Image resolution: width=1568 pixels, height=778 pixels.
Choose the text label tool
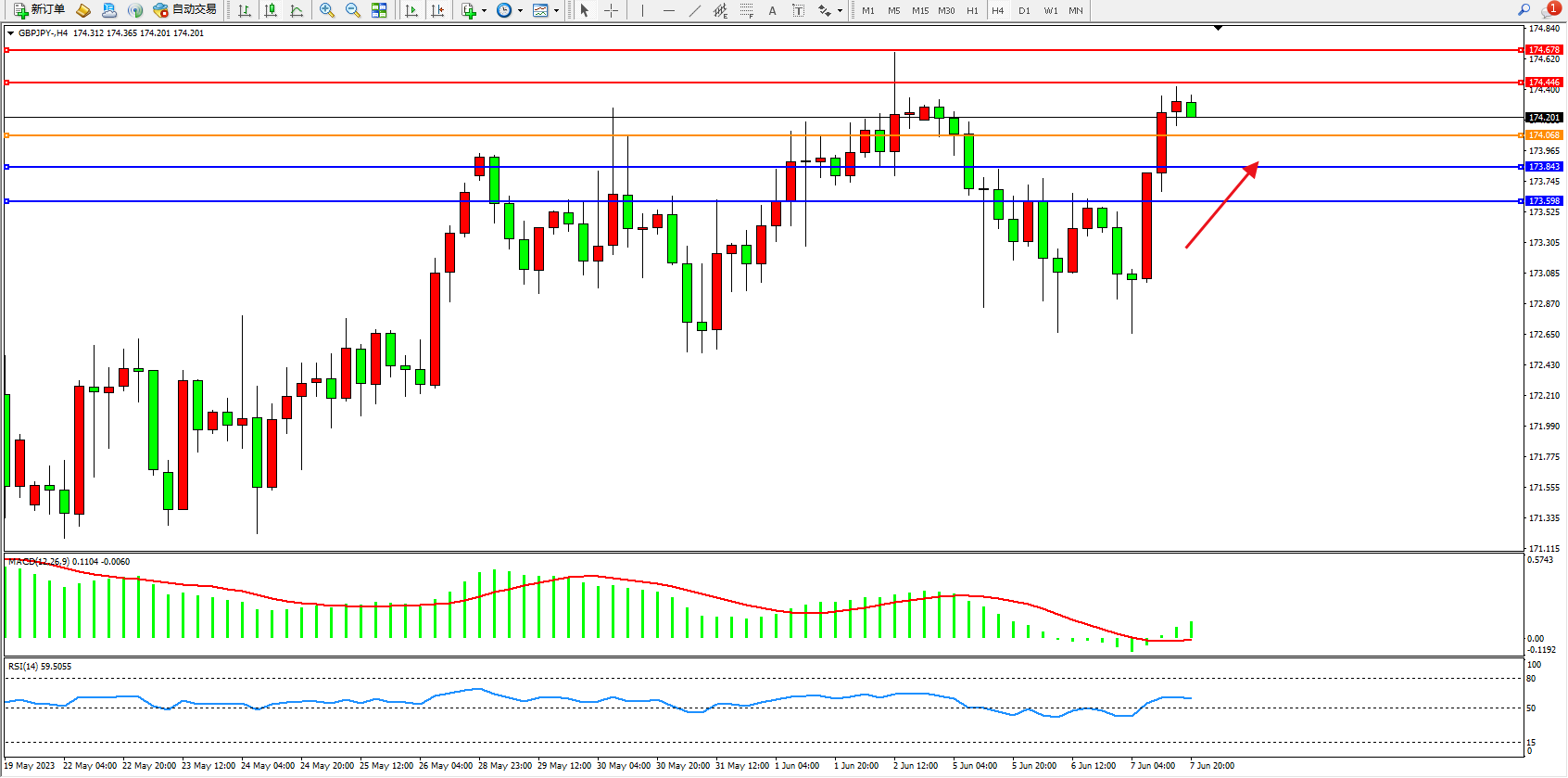pyautogui.click(x=798, y=10)
